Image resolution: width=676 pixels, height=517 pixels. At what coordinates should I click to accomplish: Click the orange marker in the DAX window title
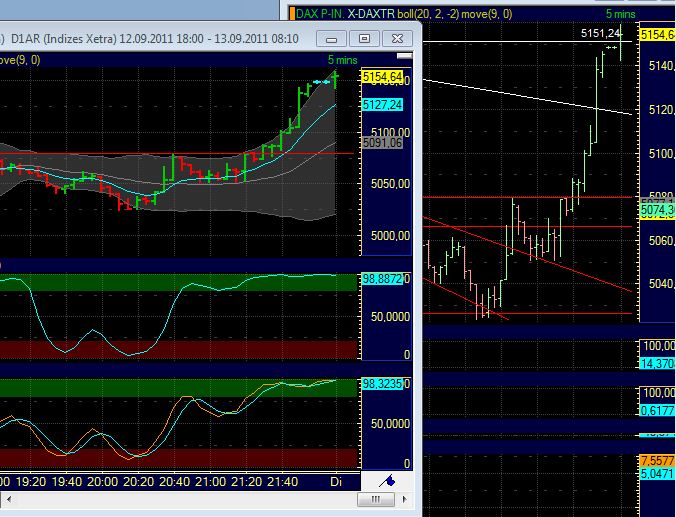pyautogui.click(x=292, y=13)
